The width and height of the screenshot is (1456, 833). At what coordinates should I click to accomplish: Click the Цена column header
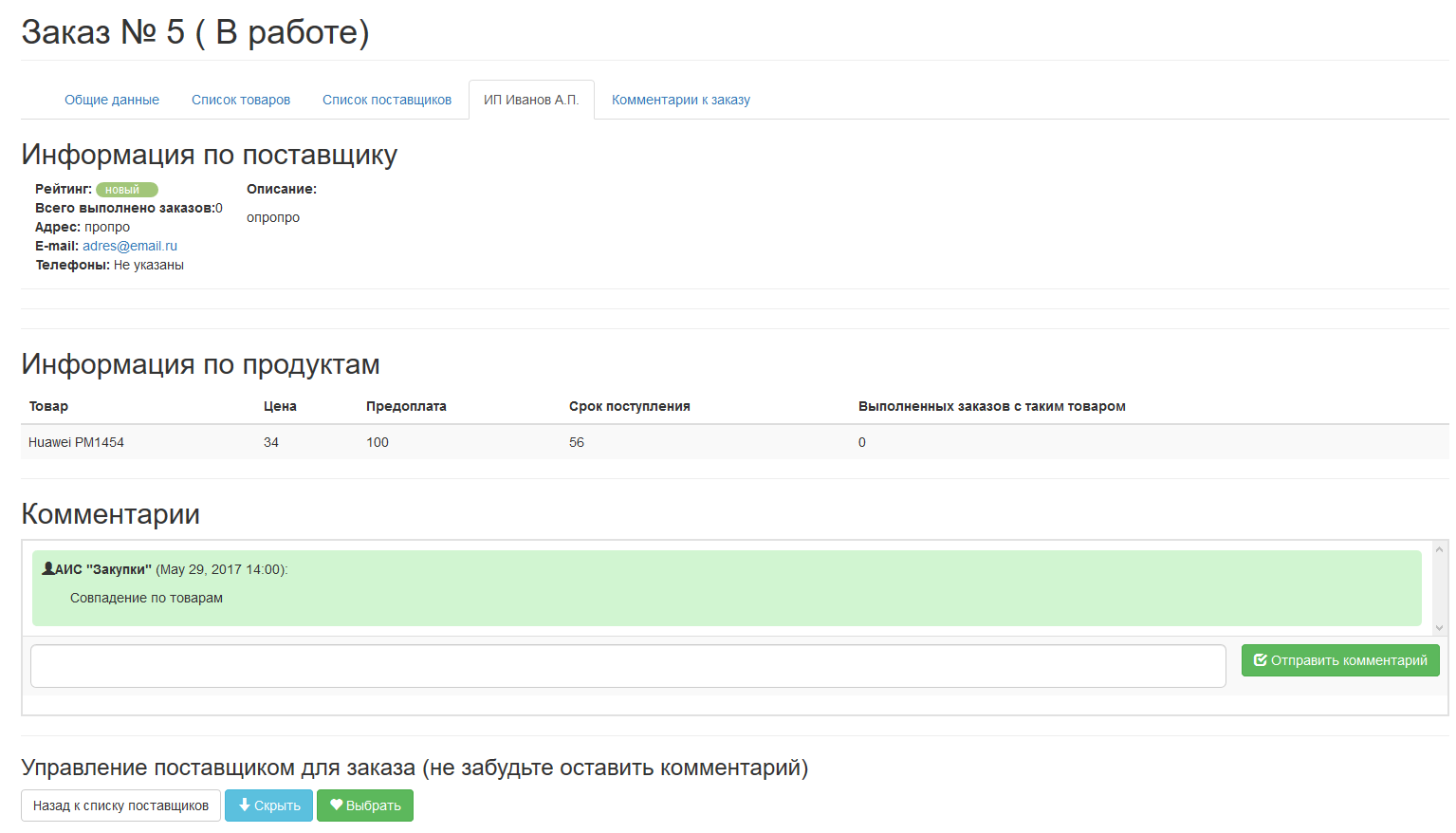click(x=280, y=406)
